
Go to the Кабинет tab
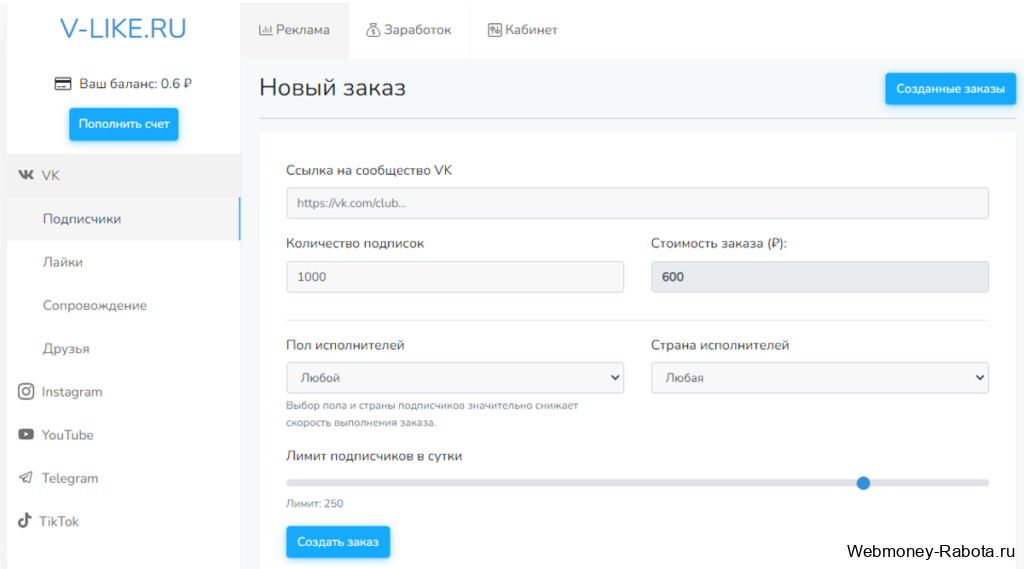pos(523,30)
